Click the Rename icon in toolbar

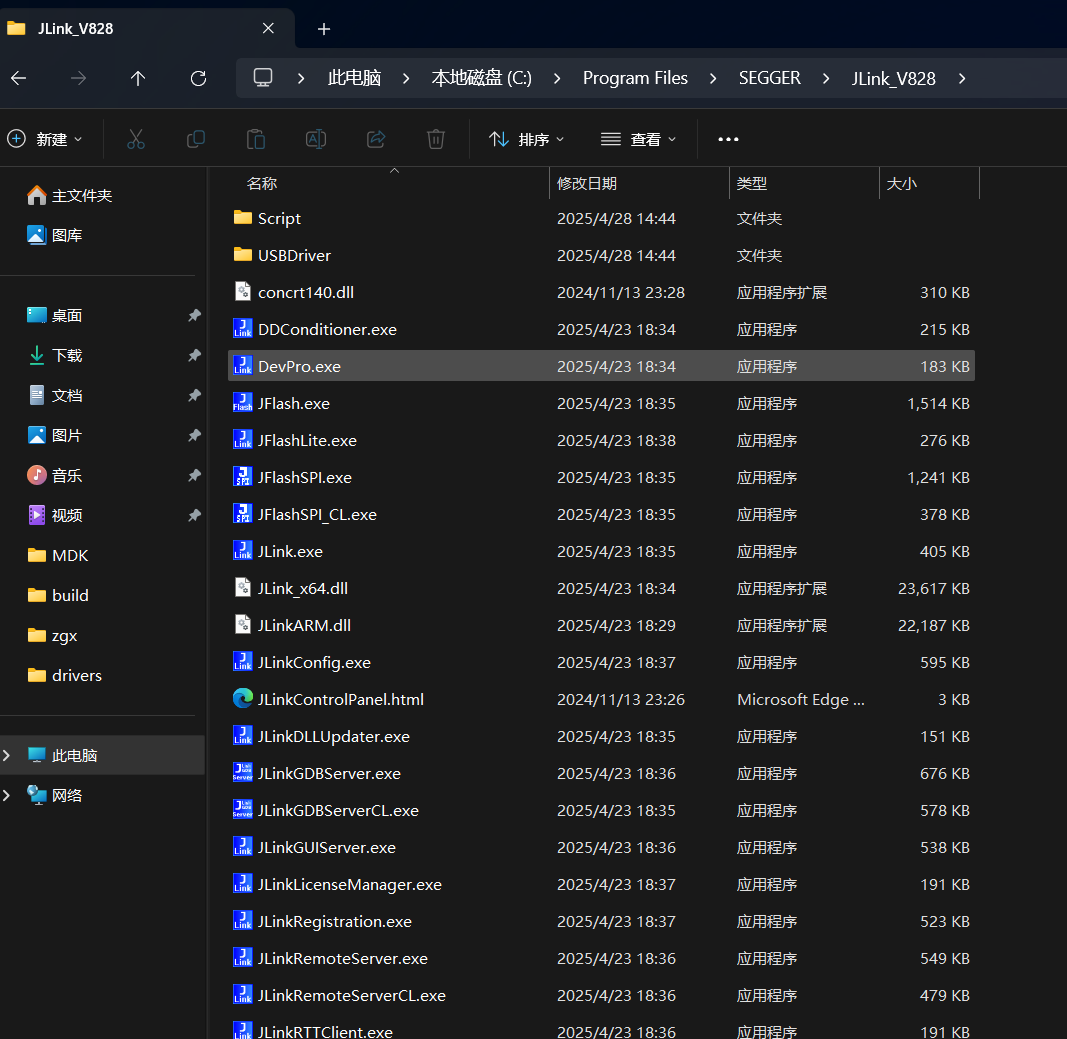[x=316, y=139]
